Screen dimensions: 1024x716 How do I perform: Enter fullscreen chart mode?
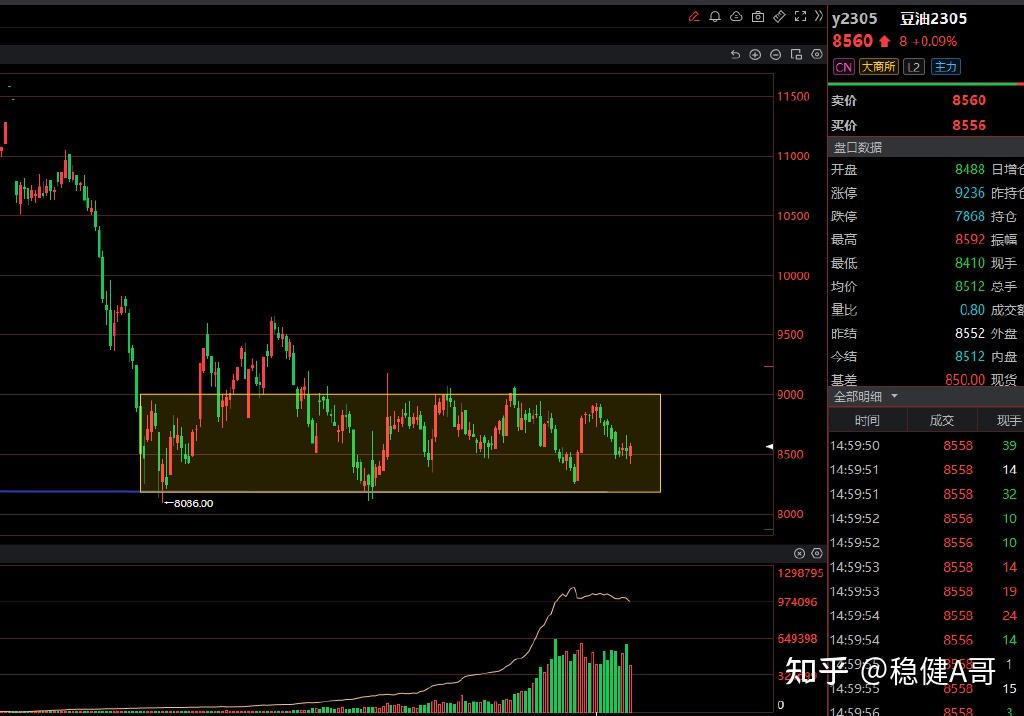800,16
